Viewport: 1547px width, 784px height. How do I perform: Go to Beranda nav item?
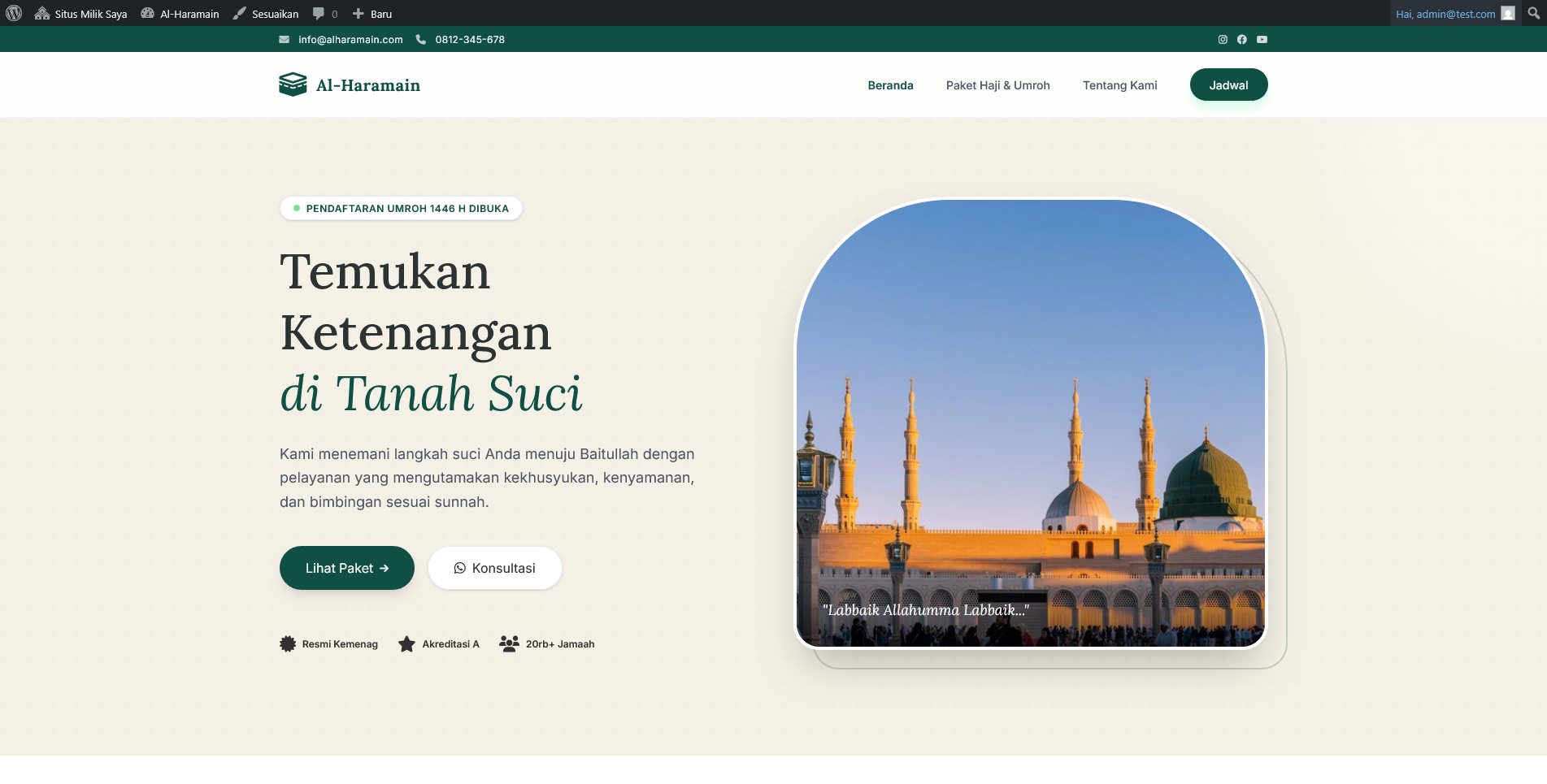pyautogui.click(x=890, y=85)
